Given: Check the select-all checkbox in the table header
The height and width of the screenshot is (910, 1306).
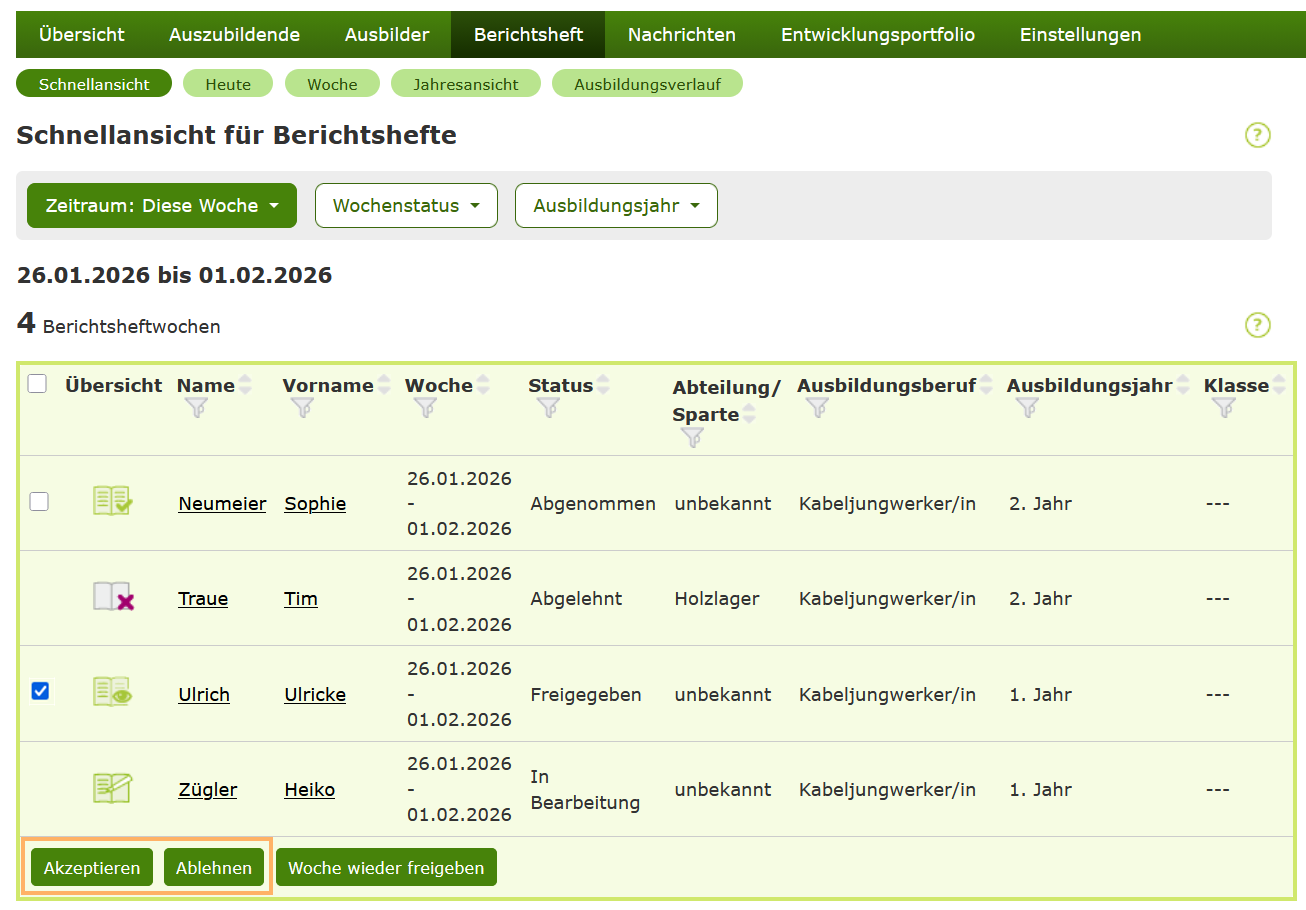Looking at the screenshot, I should pos(38,383).
